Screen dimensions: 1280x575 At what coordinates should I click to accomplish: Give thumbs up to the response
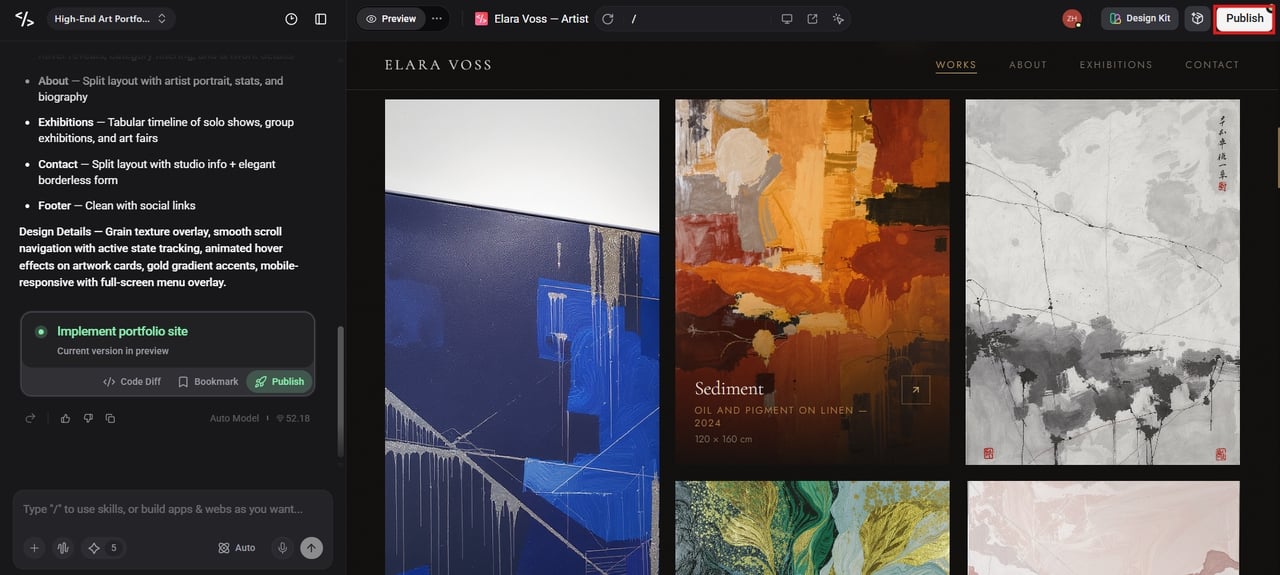click(65, 418)
